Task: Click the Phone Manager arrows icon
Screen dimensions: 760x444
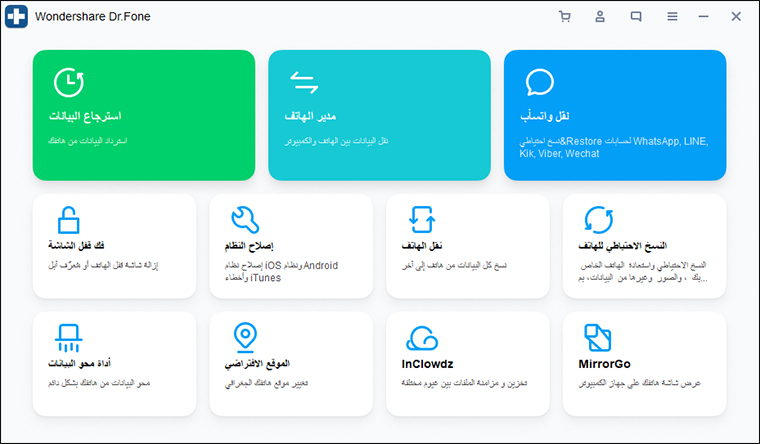Action: coord(304,82)
